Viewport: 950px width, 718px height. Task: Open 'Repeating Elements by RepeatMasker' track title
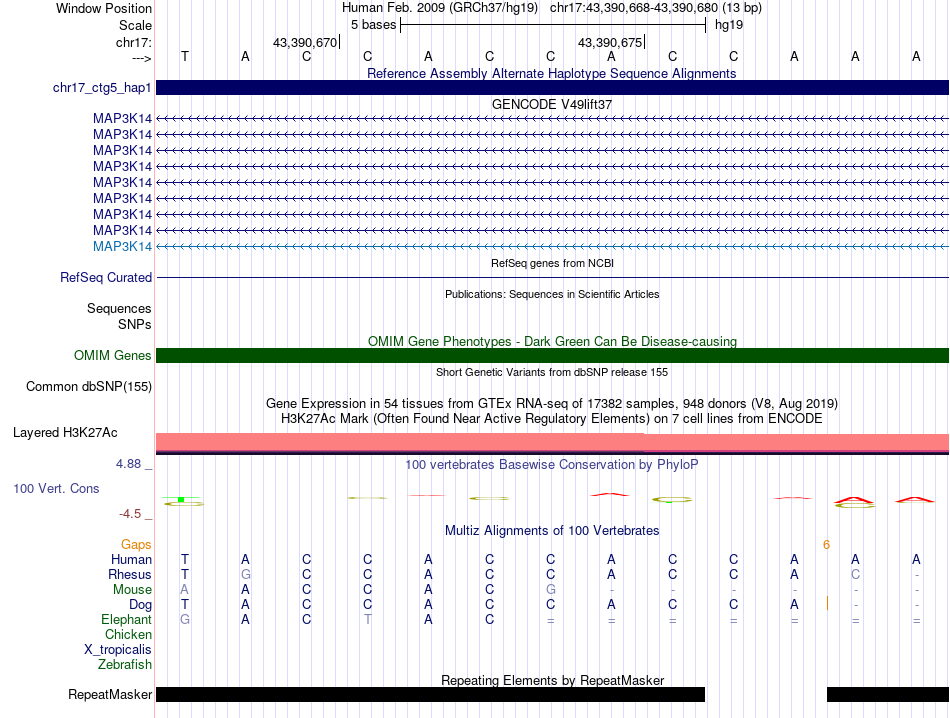(x=552, y=680)
